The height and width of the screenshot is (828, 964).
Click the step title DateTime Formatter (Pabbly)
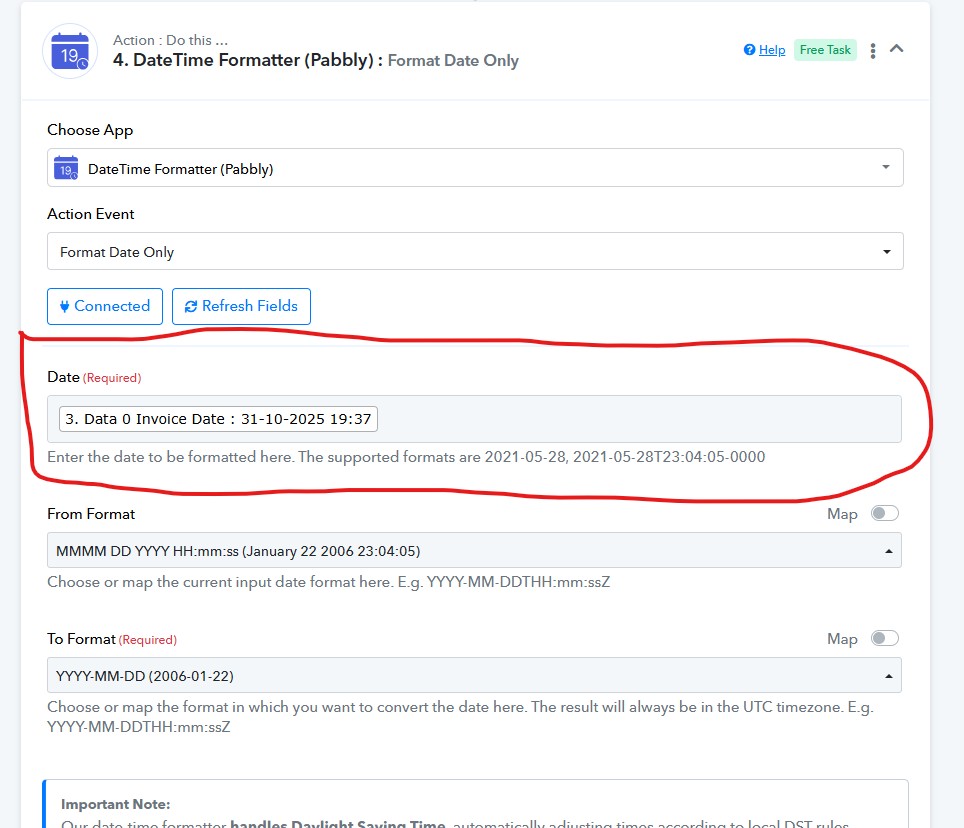pos(247,60)
